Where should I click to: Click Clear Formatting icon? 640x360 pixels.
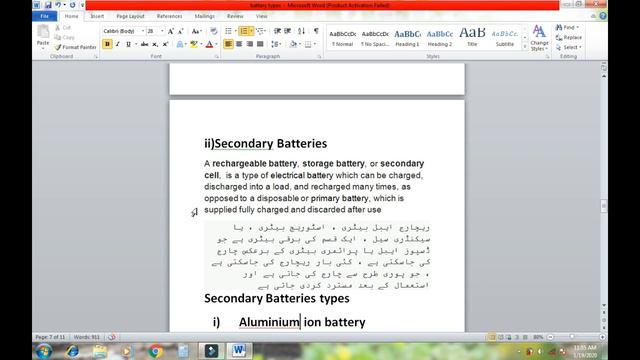click(x=213, y=31)
